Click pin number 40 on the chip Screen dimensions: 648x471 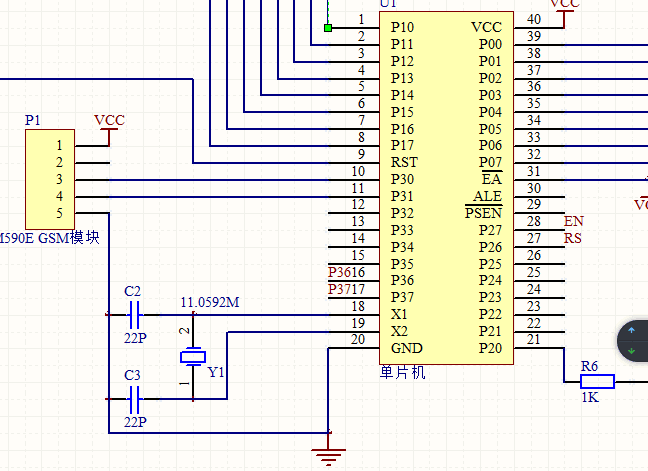coord(534,19)
